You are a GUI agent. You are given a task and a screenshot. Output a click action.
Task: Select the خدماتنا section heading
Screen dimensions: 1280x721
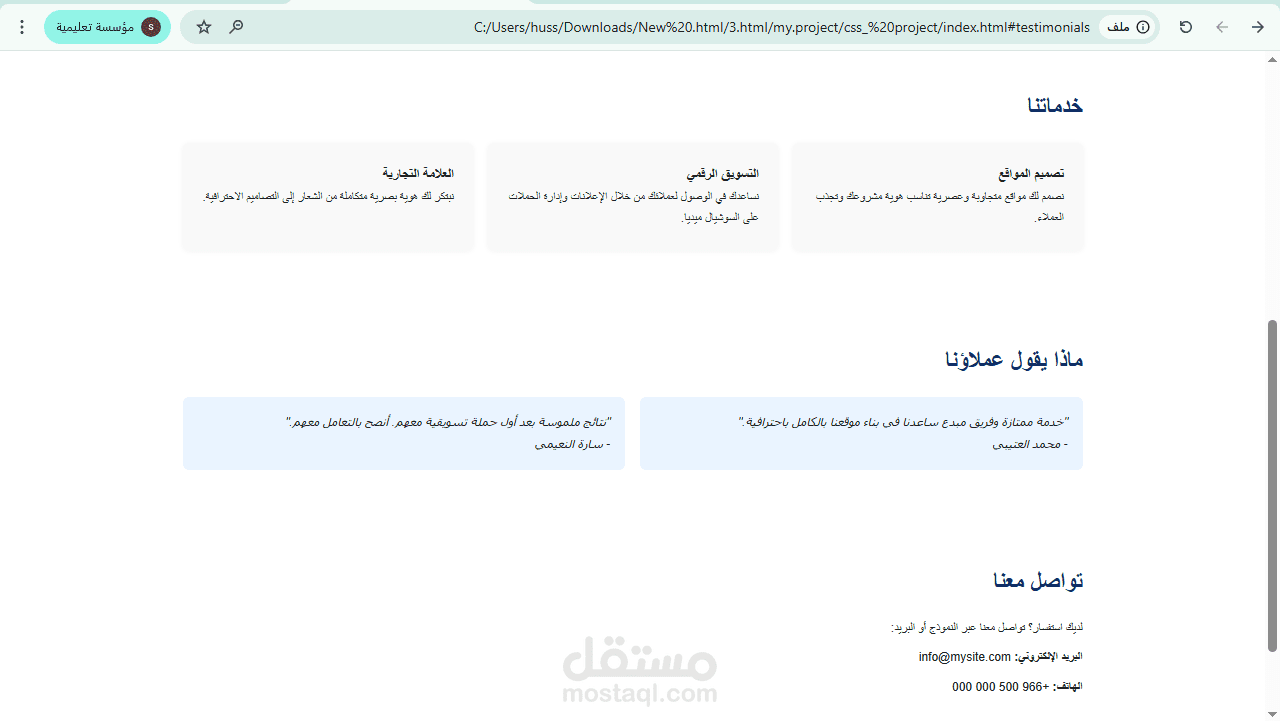coord(1055,105)
